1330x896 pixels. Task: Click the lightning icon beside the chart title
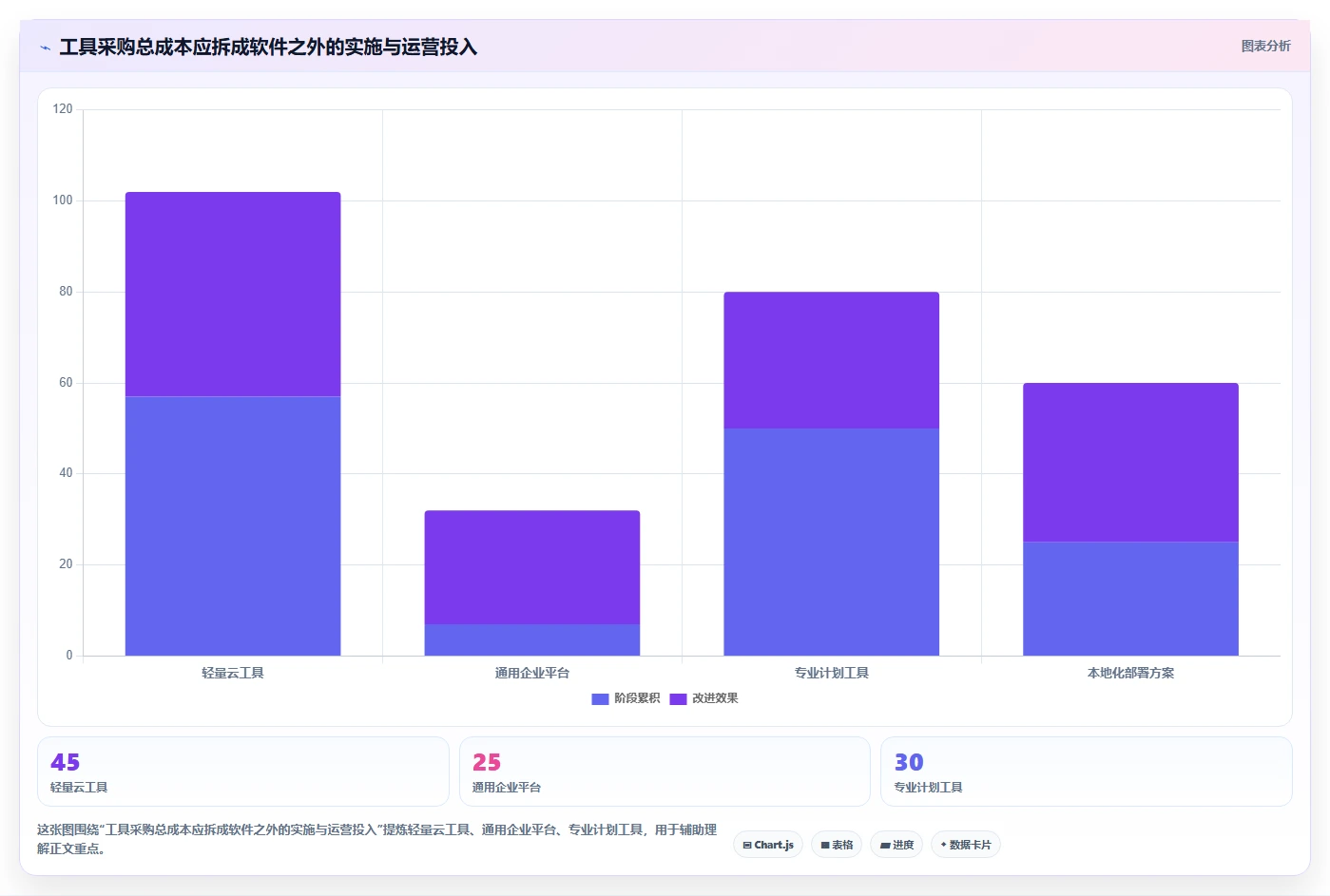pyautogui.click(x=45, y=48)
